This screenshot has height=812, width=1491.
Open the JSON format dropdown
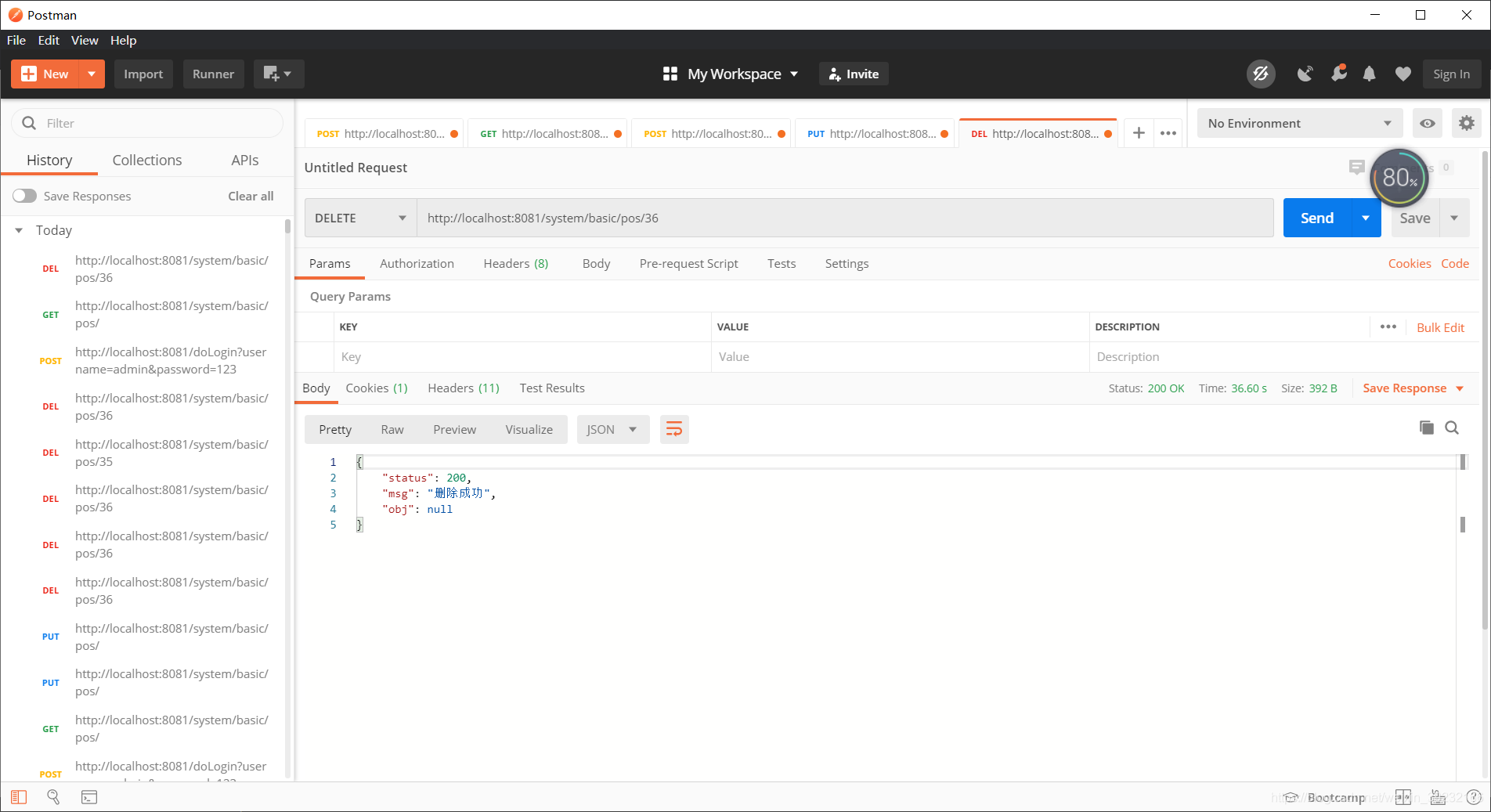pyautogui.click(x=613, y=429)
